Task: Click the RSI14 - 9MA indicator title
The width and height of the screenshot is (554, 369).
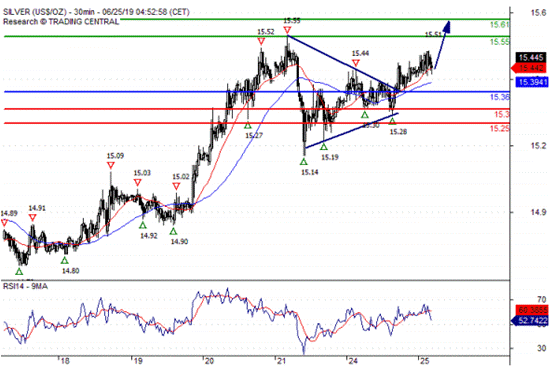Action: click(25, 286)
